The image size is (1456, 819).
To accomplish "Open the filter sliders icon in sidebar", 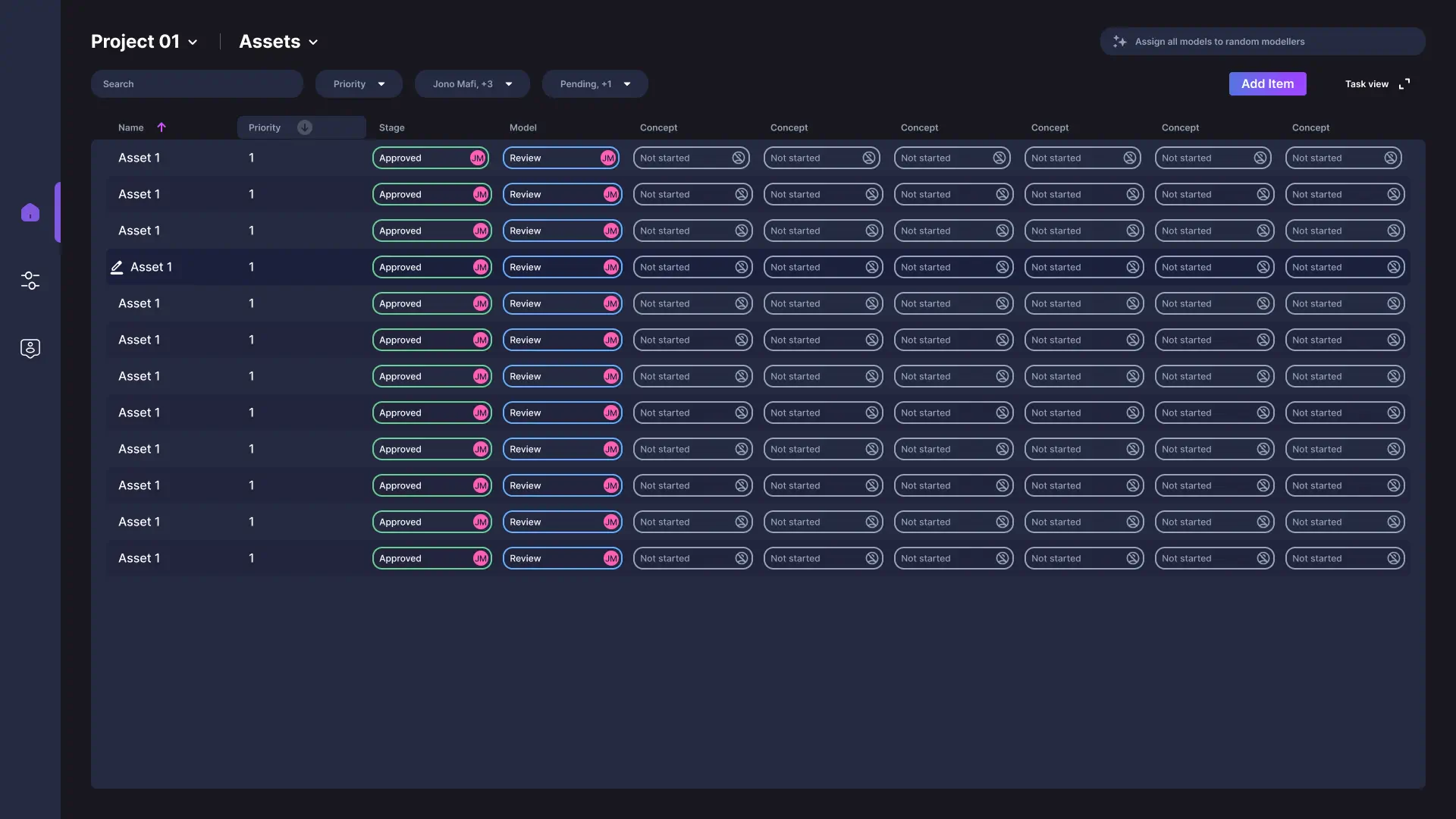I will click(x=30, y=281).
